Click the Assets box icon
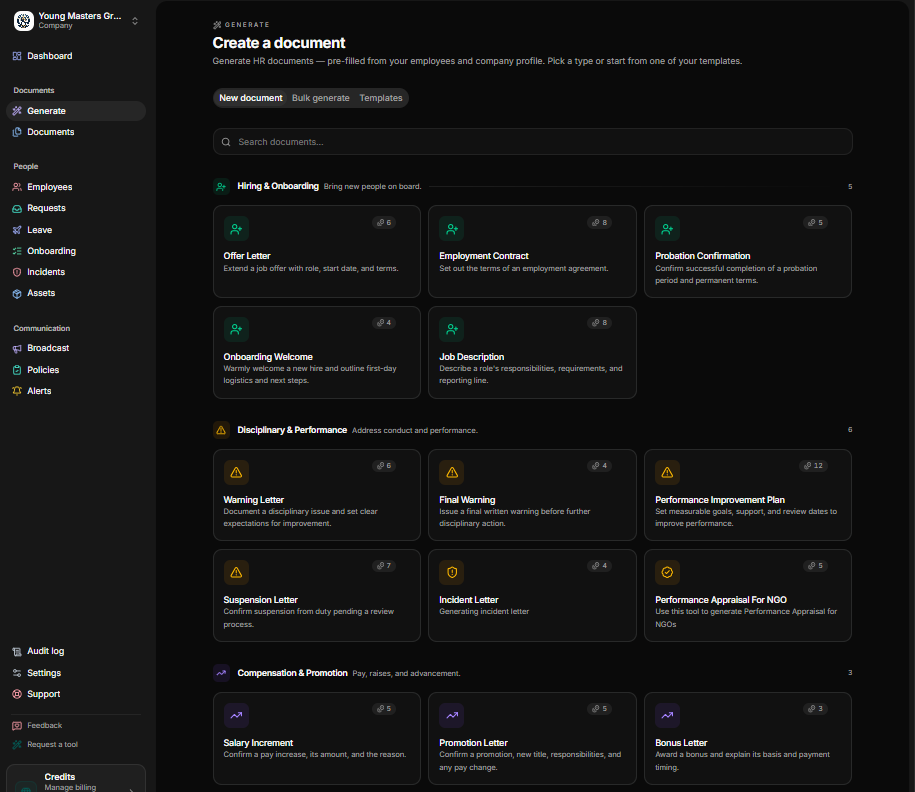Screen dimensions: 915x792 point(17,294)
